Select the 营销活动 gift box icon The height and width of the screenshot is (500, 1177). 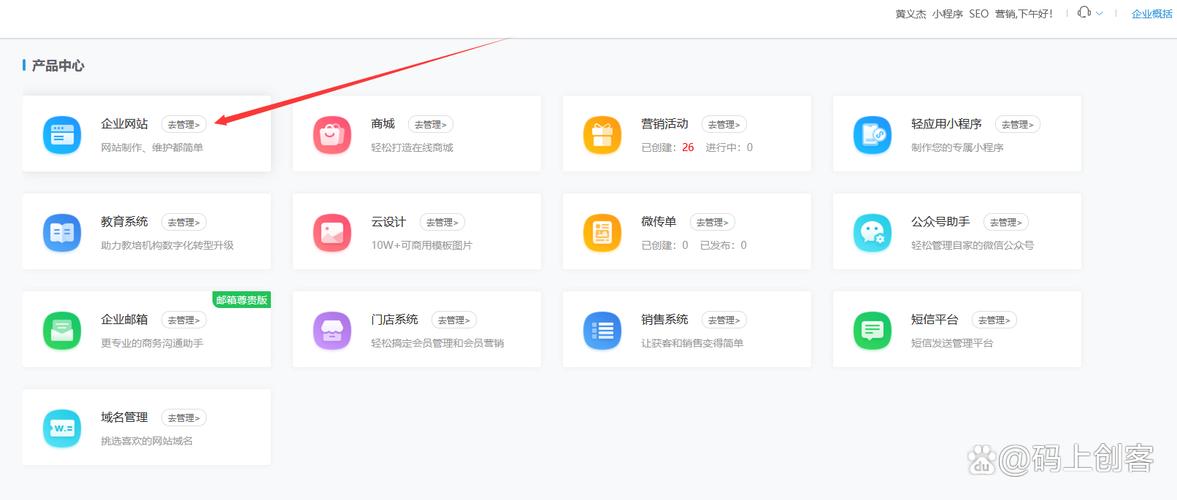point(602,135)
